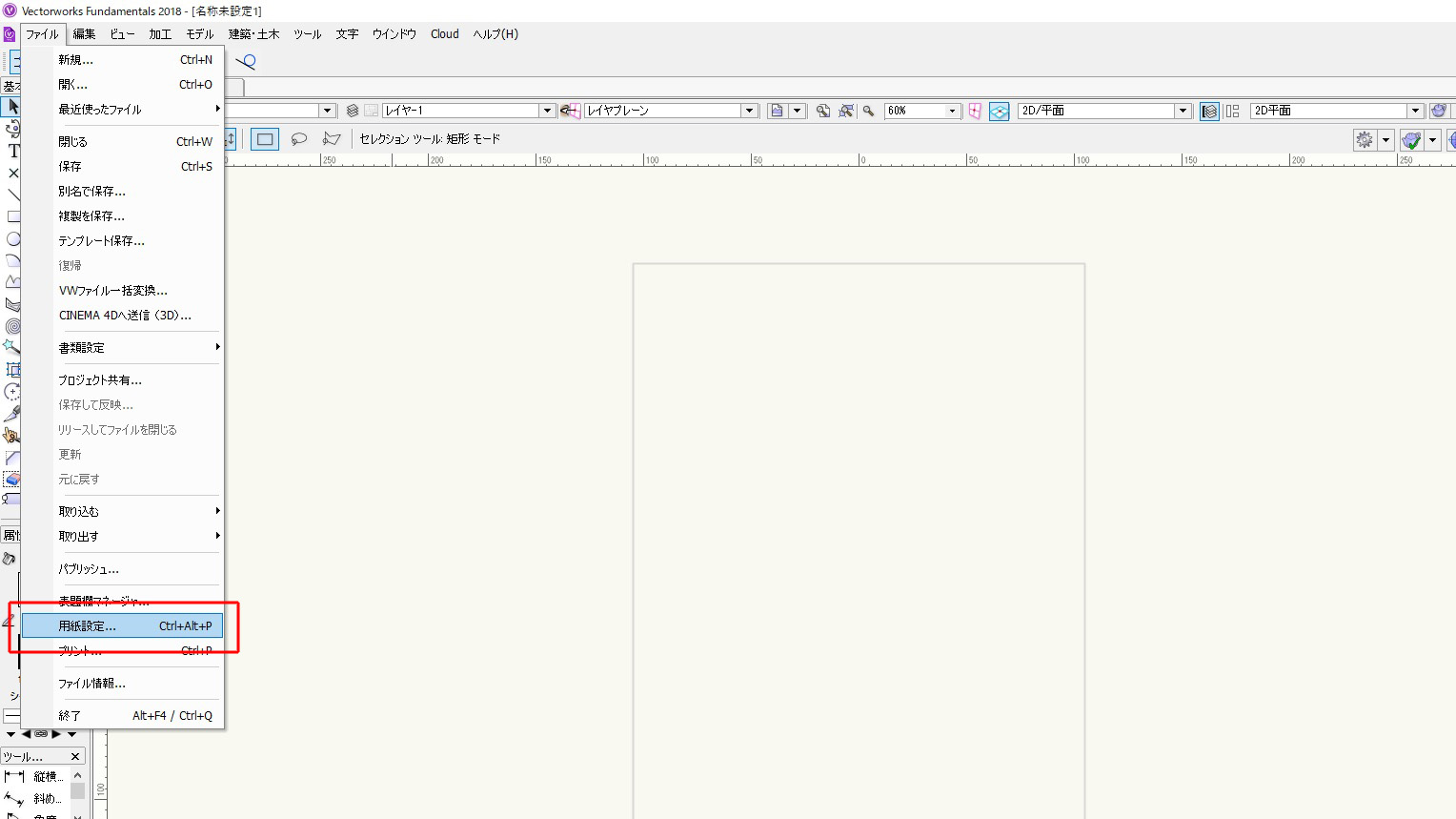Click the pink working plane view icon
The image size is (1456, 819).
point(975,111)
